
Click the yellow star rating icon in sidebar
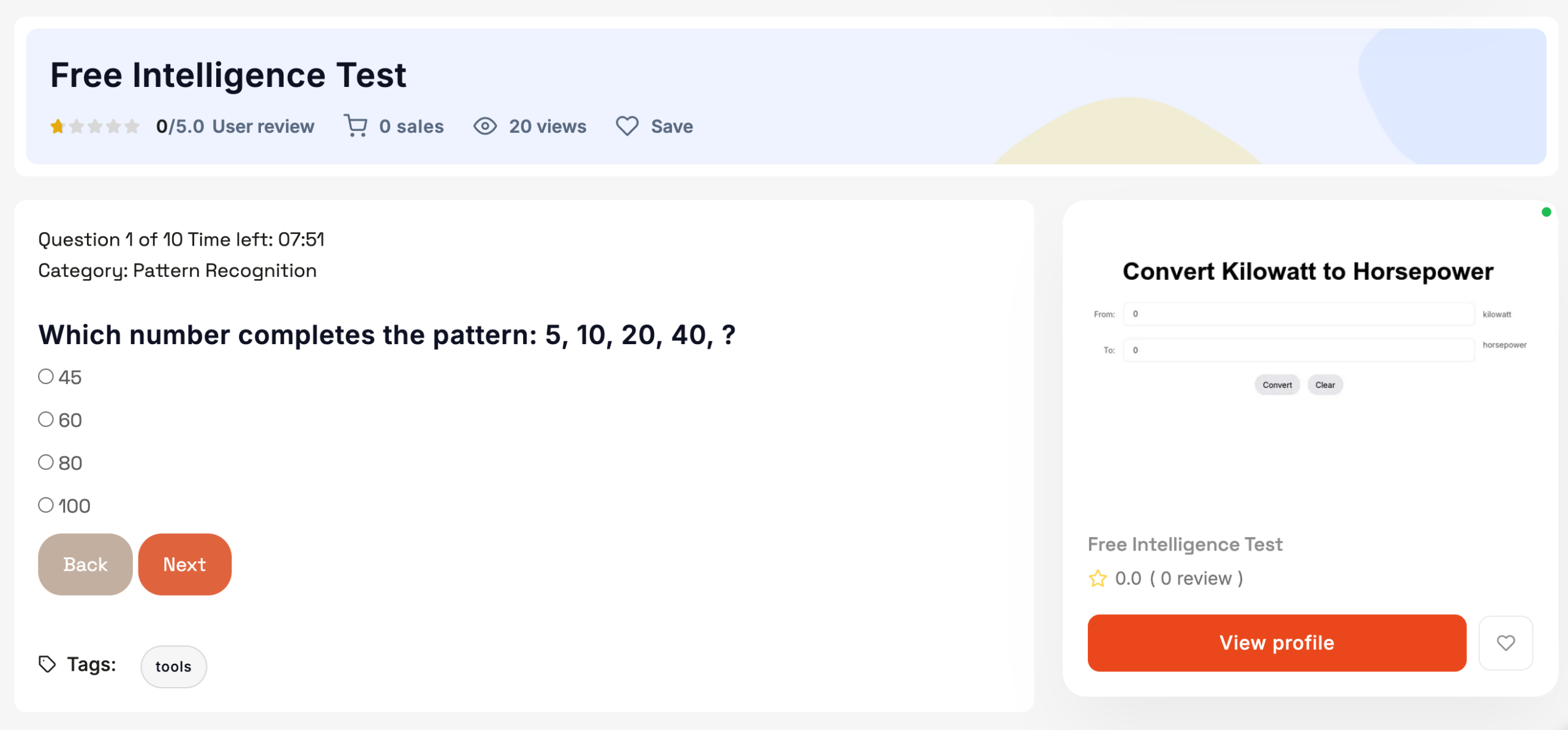coord(1098,578)
